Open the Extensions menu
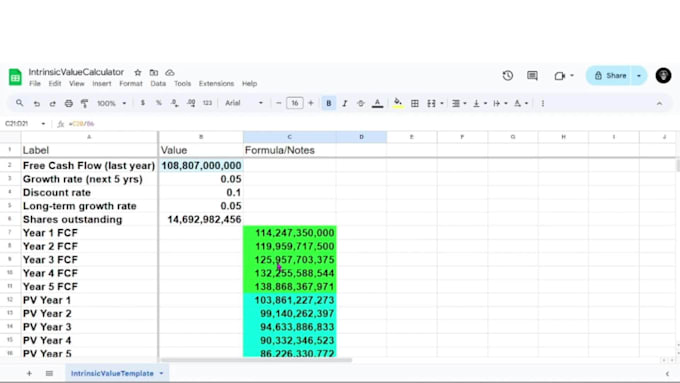The width and height of the screenshot is (680, 383). coord(216,84)
